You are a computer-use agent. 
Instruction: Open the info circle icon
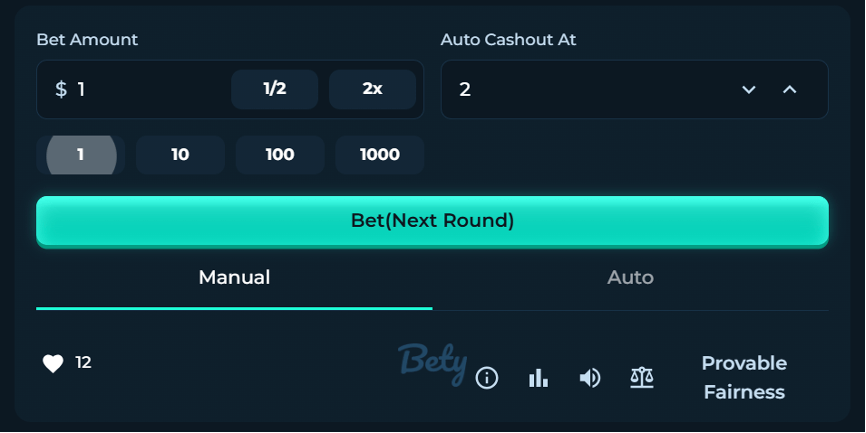(x=487, y=378)
